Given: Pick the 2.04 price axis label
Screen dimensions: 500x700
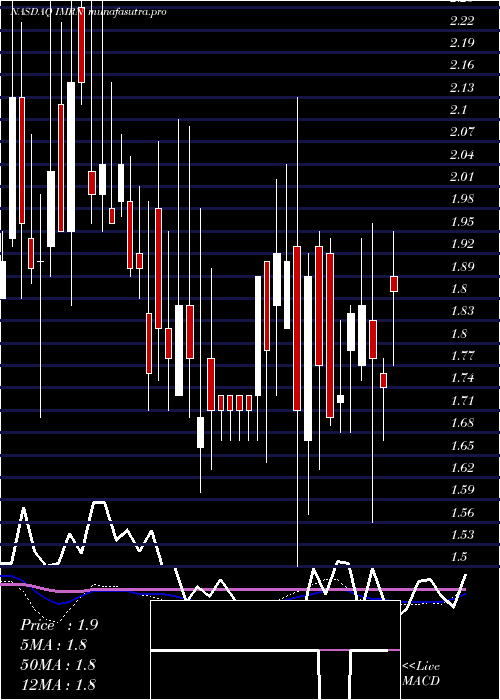Looking at the screenshot, I should [x=462, y=155].
